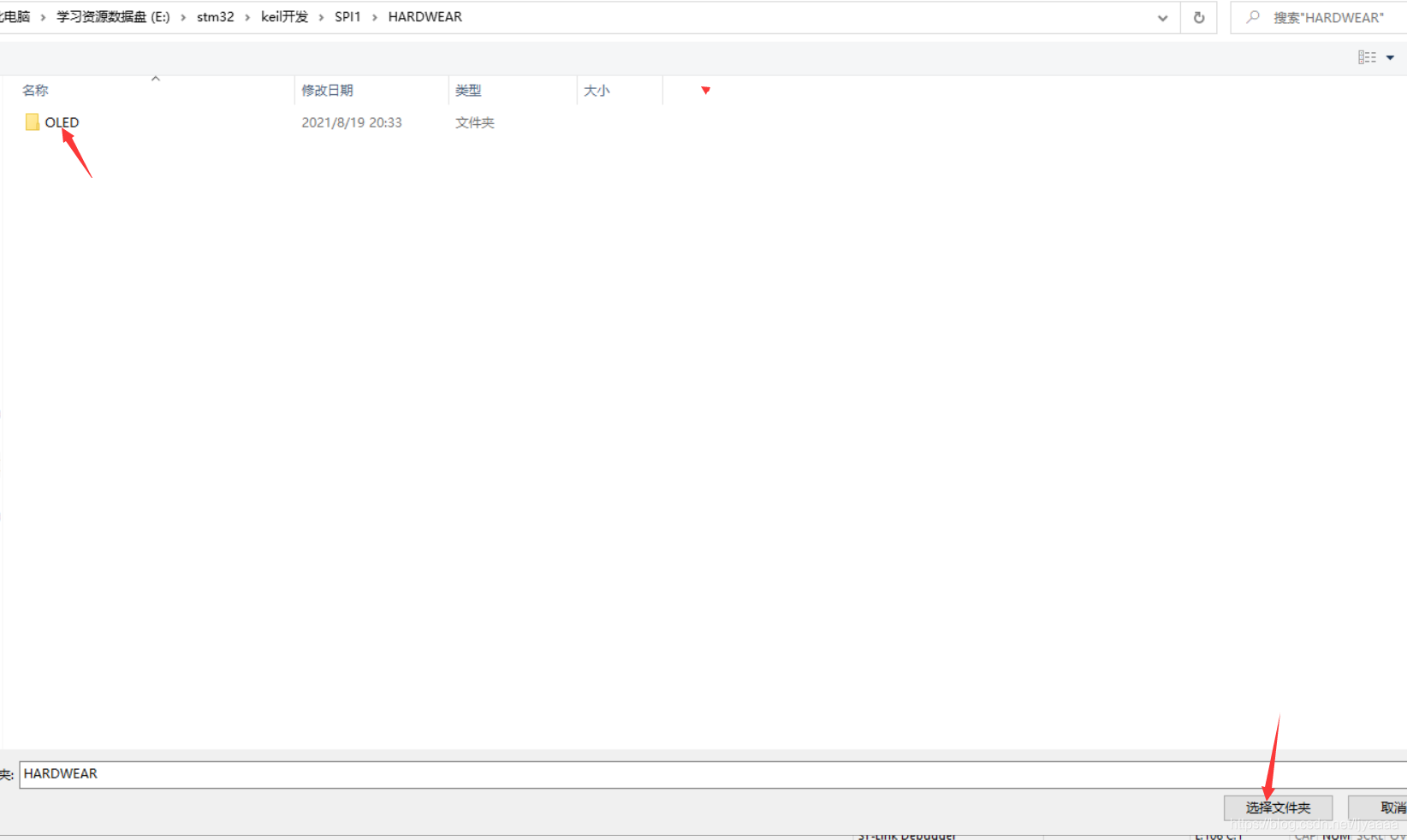Sort by the 名称 column header

tap(35, 90)
